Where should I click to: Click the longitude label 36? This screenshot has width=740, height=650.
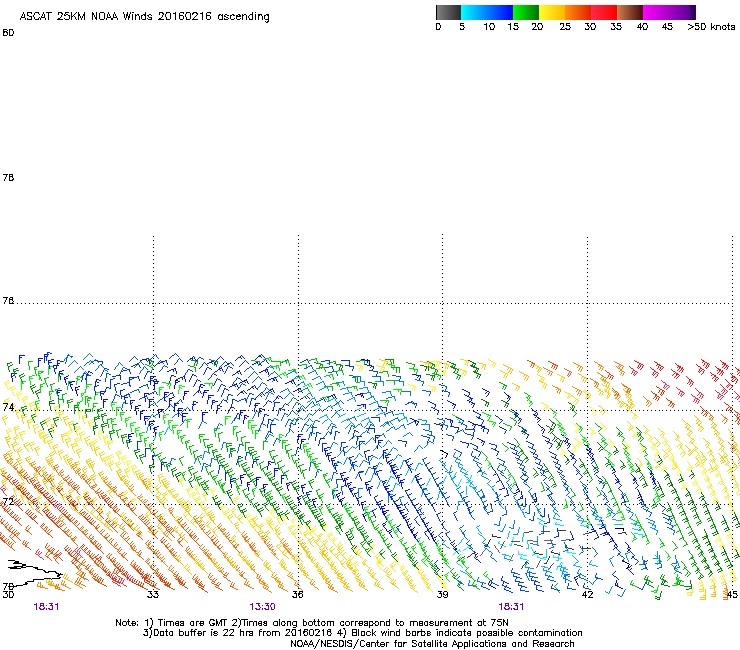297,594
